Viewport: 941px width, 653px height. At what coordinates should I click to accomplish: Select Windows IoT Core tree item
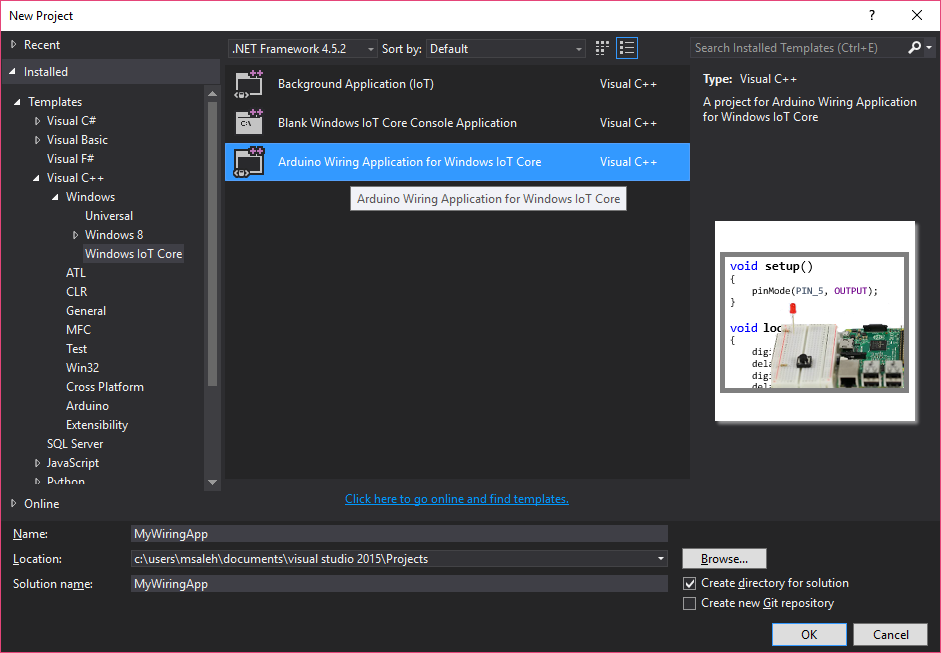click(133, 254)
